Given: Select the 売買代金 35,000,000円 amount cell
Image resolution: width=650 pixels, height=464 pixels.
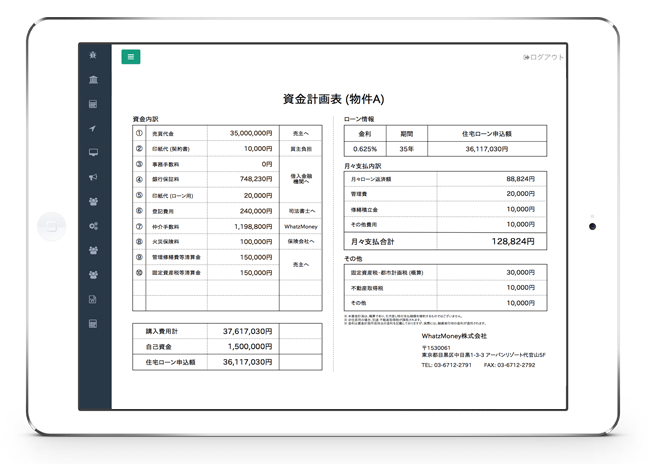Looking at the screenshot, I should pyautogui.click(x=242, y=133).
